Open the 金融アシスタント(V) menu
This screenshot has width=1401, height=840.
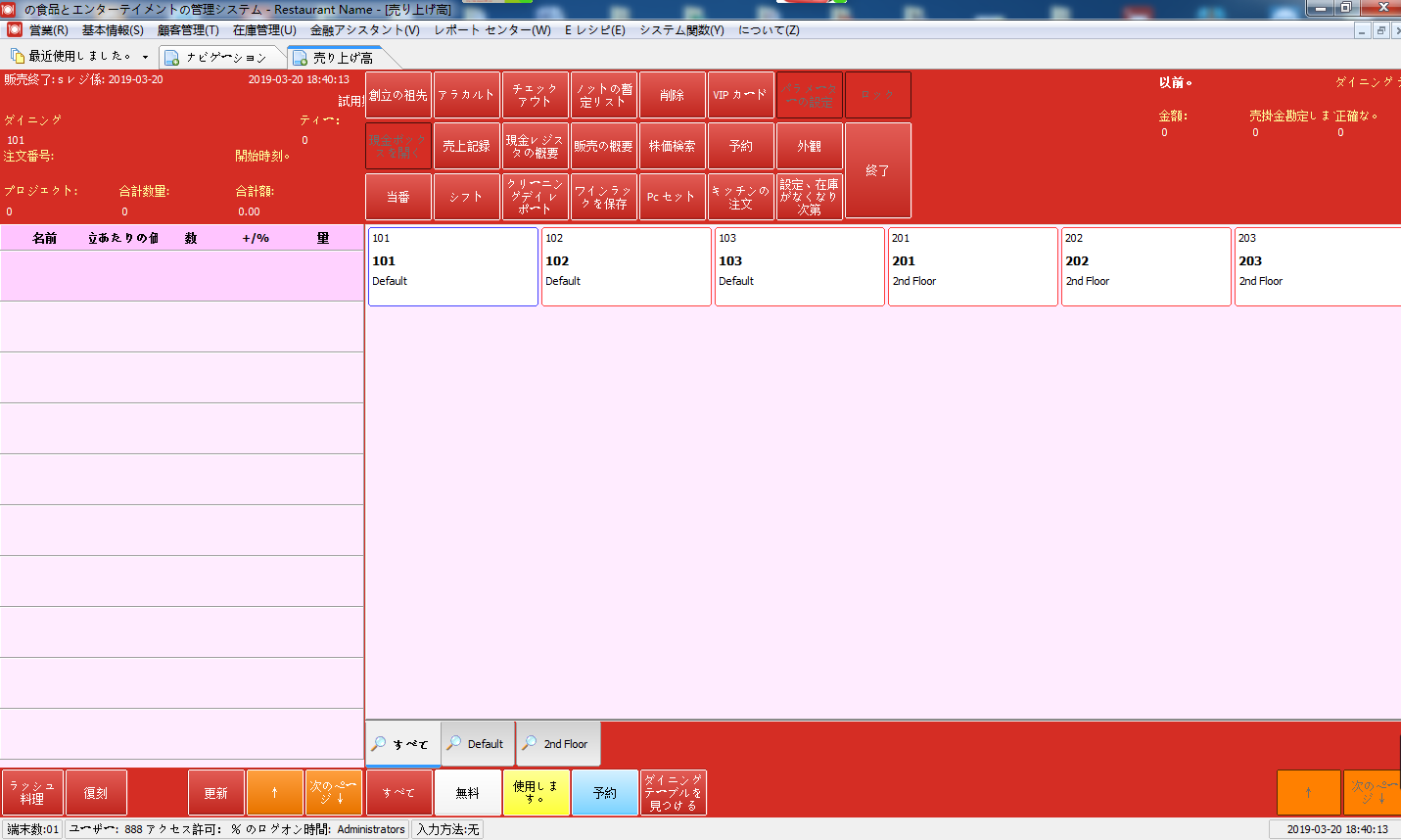[365, 30]
